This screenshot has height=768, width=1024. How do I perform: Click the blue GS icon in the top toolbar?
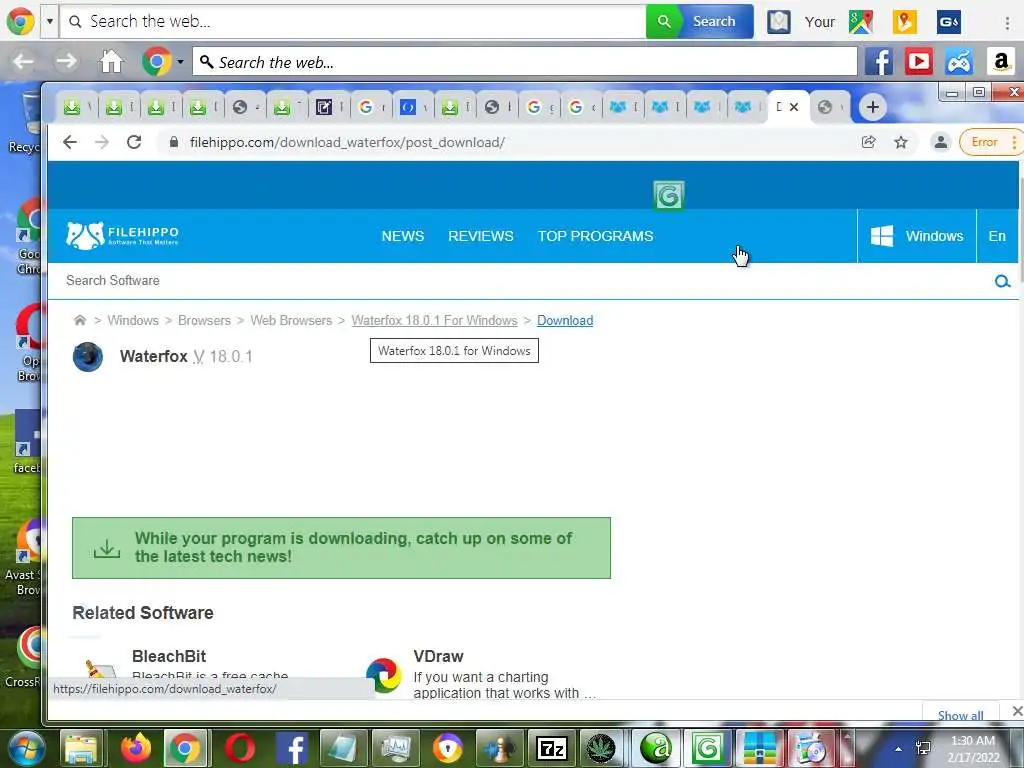[948, 22]
